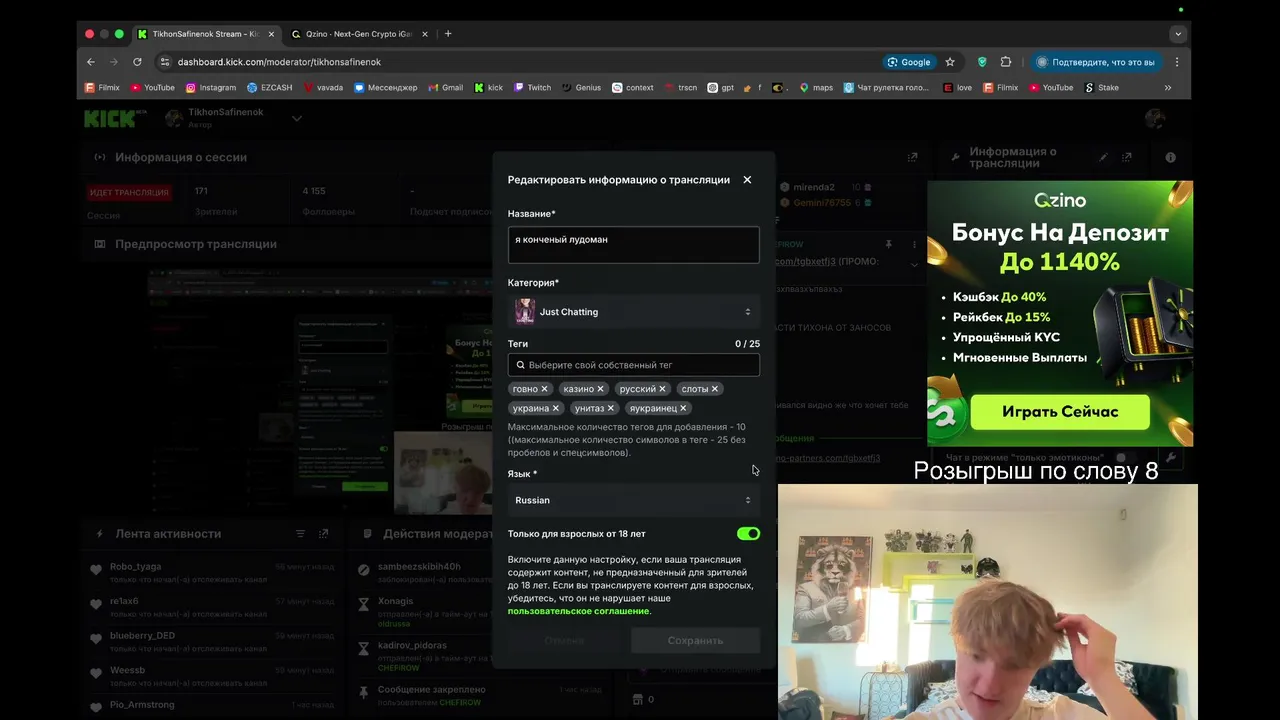Open the tab search dropdown
Viewport: 1280px width, 720px height.
pyautogui.click(x=1178, y=34)
